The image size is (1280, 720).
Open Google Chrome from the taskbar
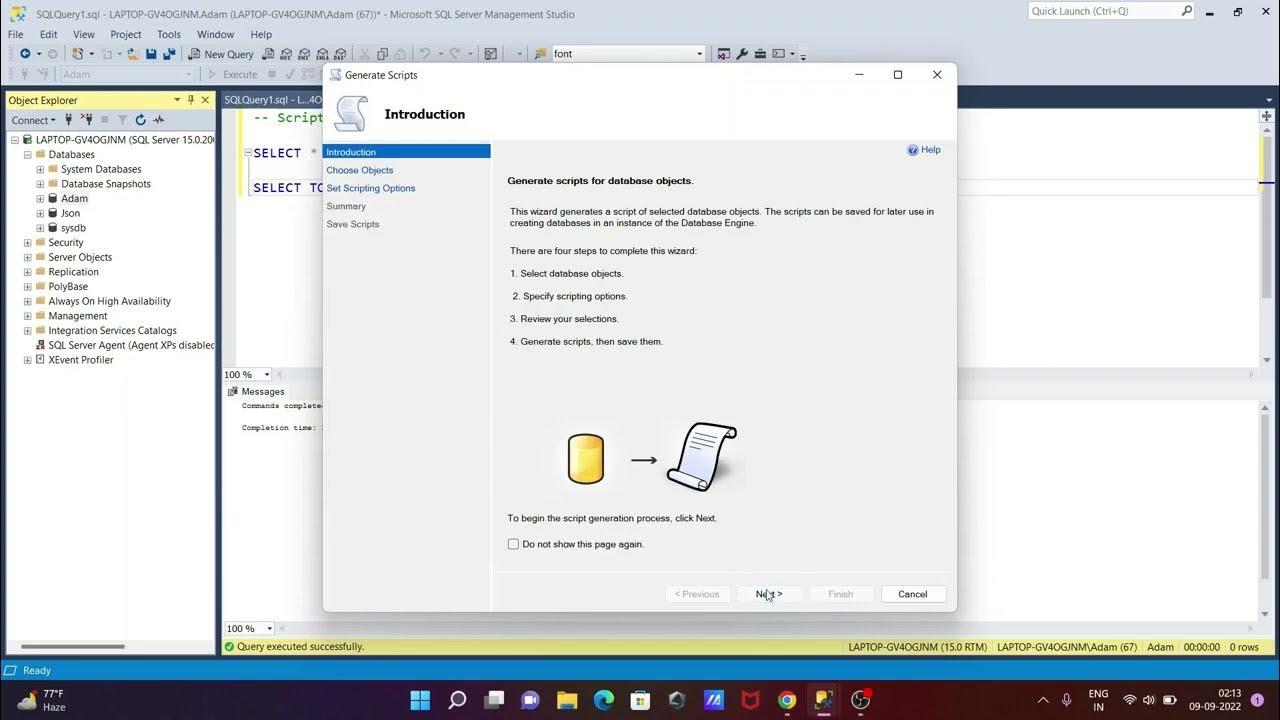coord(787,700)
